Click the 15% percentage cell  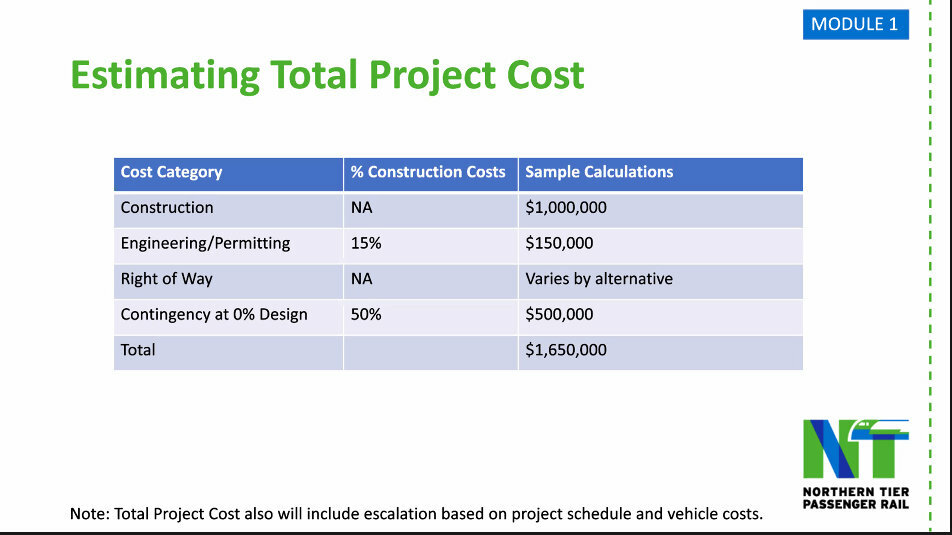[366, 243]
